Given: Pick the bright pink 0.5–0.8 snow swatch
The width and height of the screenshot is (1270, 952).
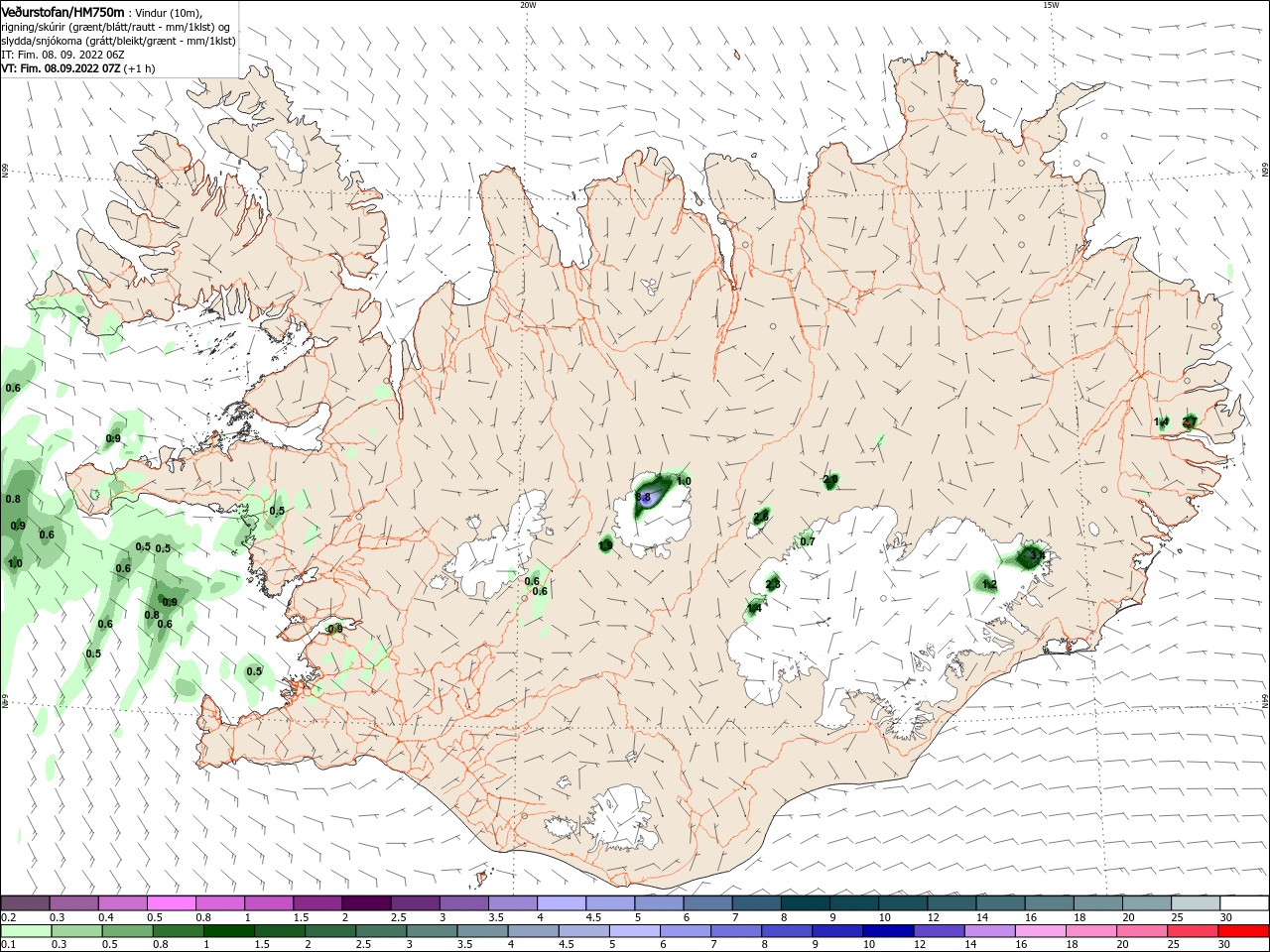Looking at the screenshot, I should click(x=172, y=903).
